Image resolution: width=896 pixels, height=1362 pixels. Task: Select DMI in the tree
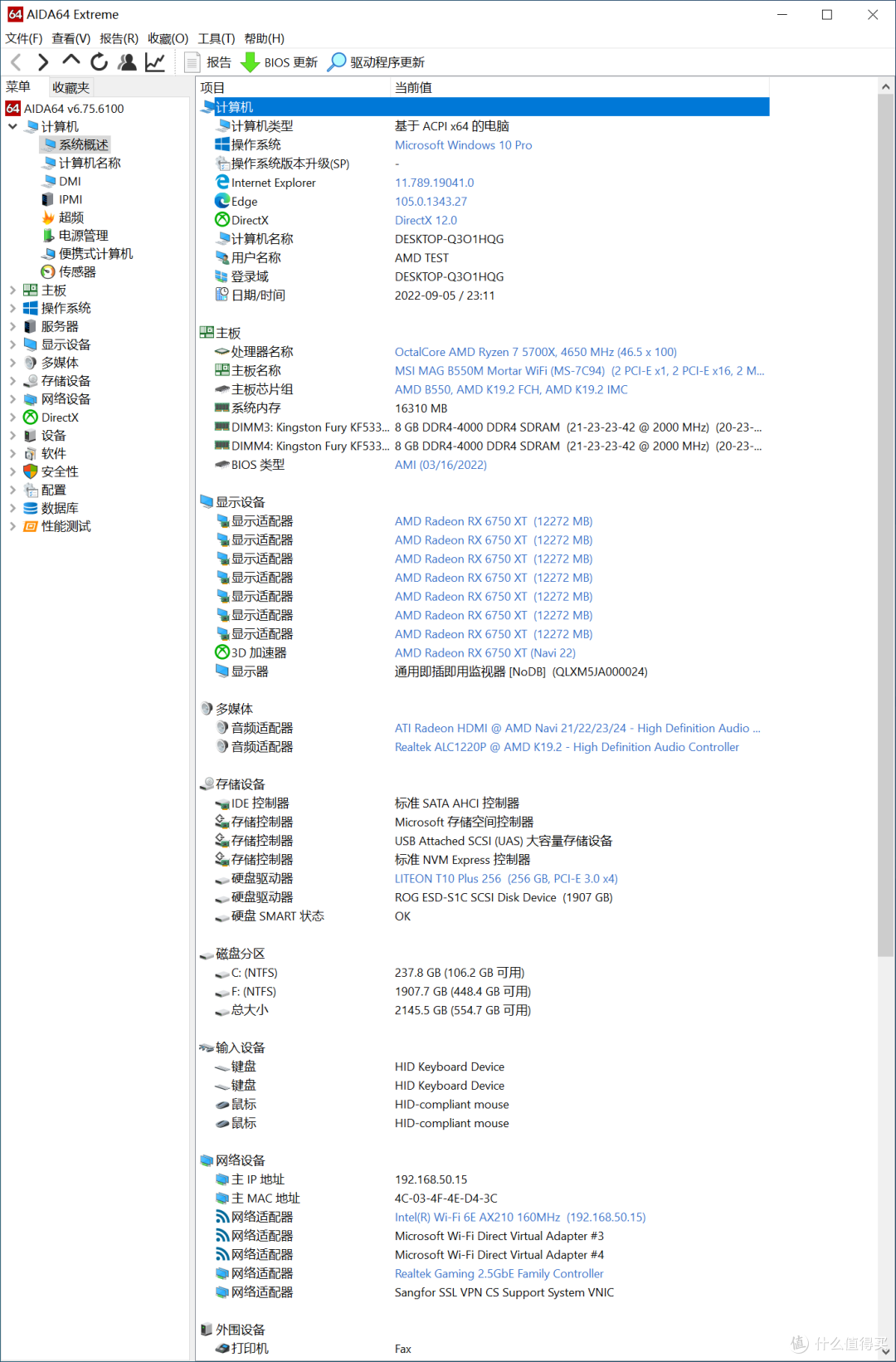tap(61, 181)
